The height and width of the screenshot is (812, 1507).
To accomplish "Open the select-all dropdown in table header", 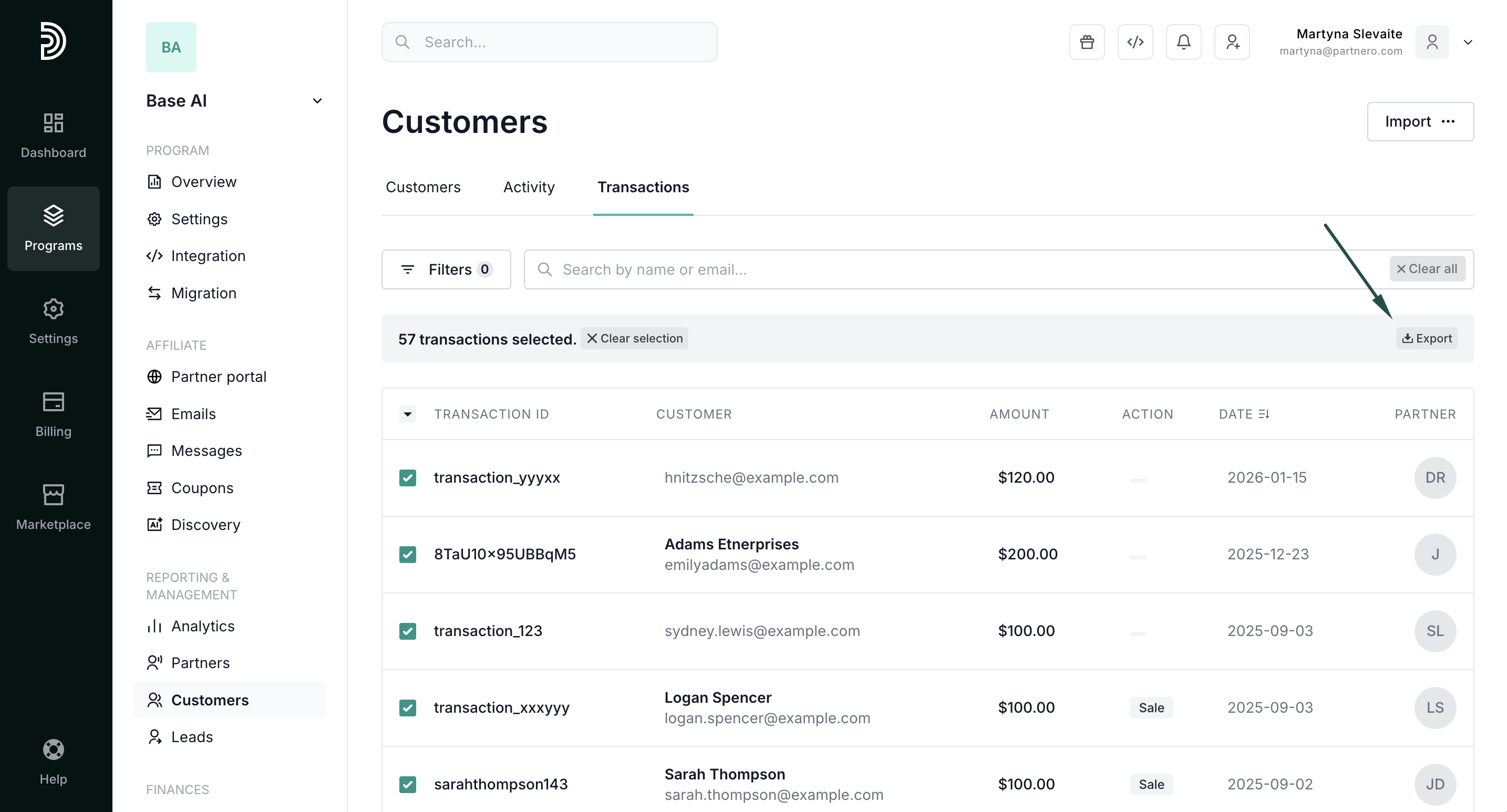I will 408,414.
